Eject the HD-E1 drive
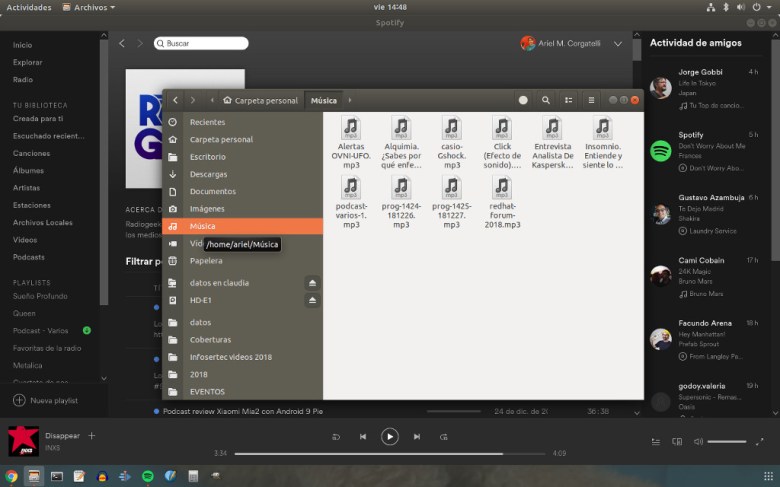Viewport: 780px width, 487px height. pos(312,300)
